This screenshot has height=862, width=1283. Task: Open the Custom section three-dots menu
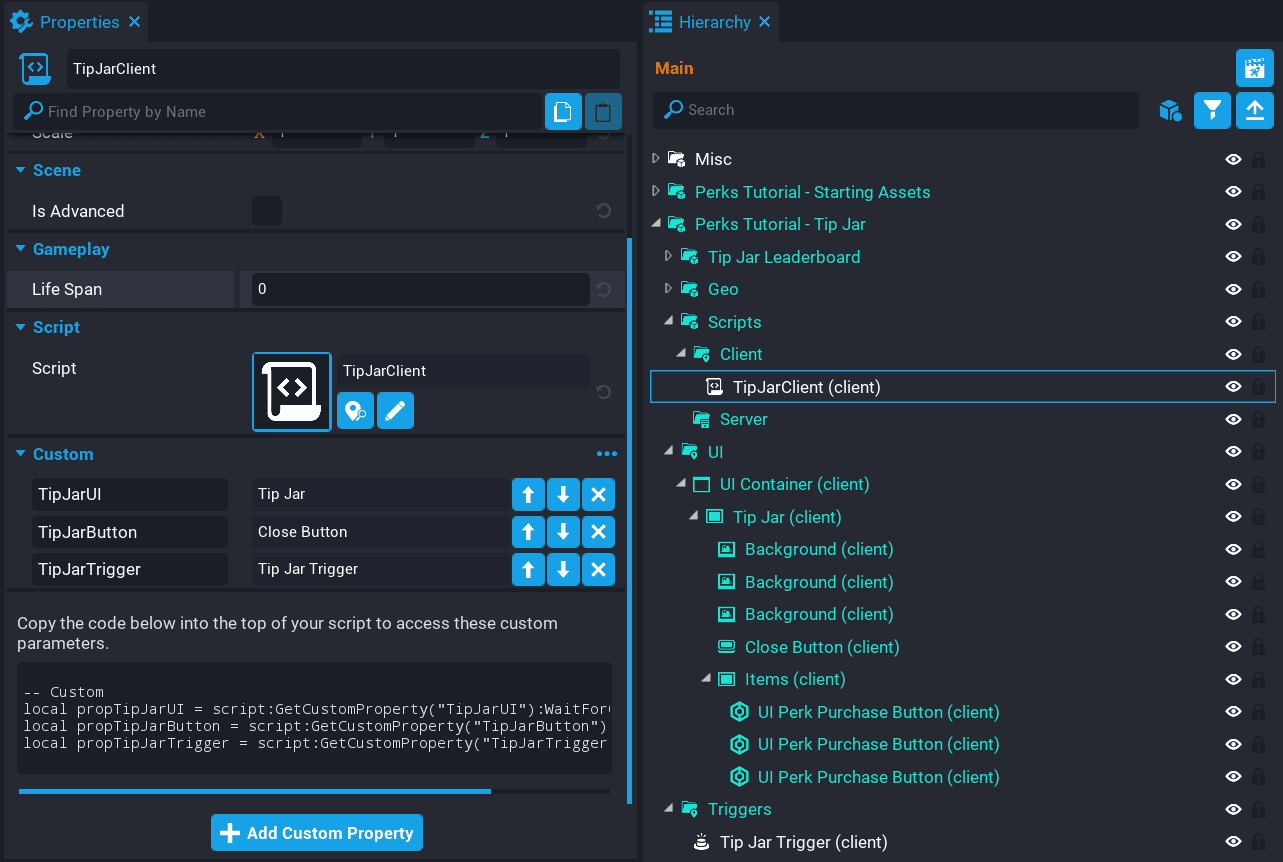[x=606, y=454]
